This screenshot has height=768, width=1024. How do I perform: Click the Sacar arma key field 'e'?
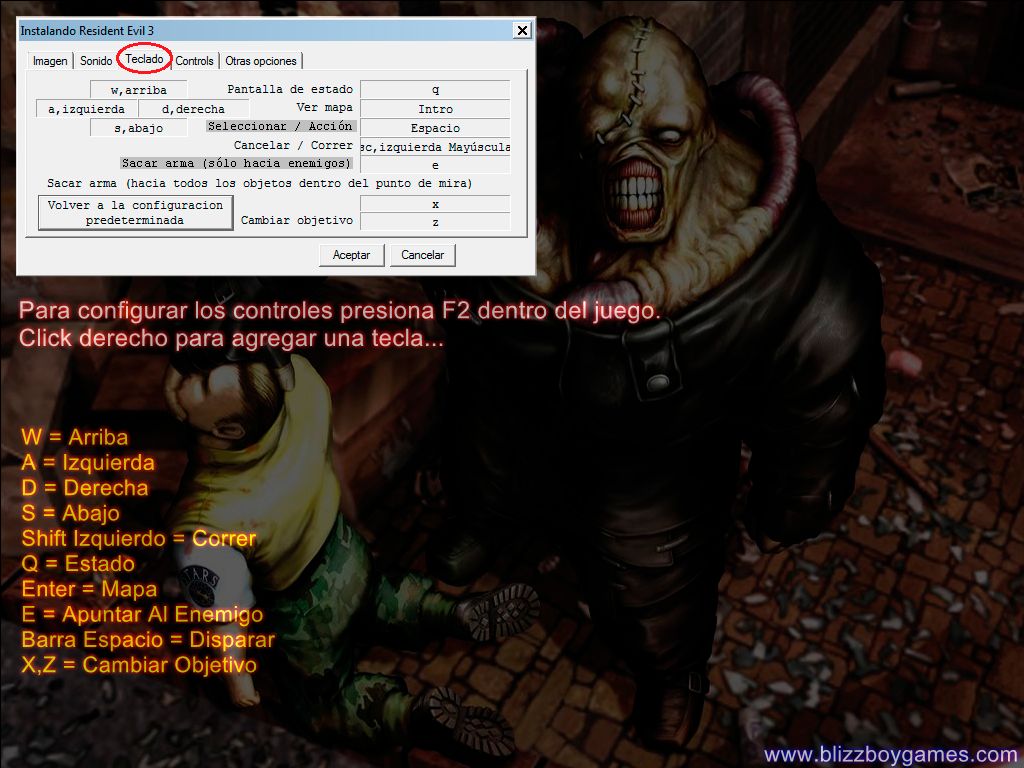[x=435, y=165]
